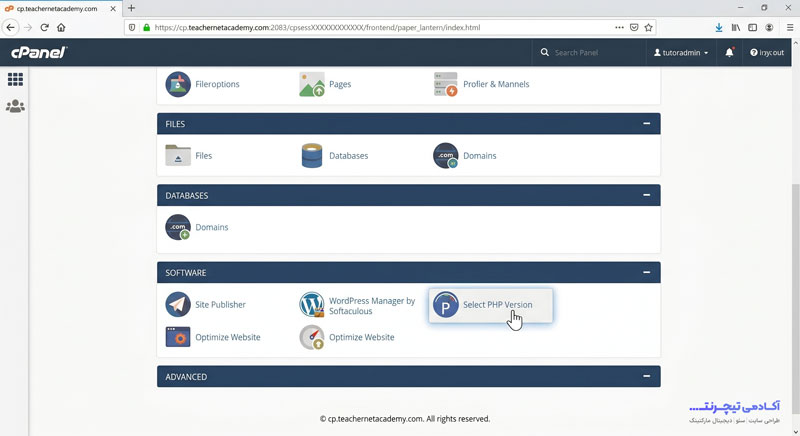Open the sidebar apps grid icon
Viewport: 800px width, 436px height.
(x=15, y=79)
